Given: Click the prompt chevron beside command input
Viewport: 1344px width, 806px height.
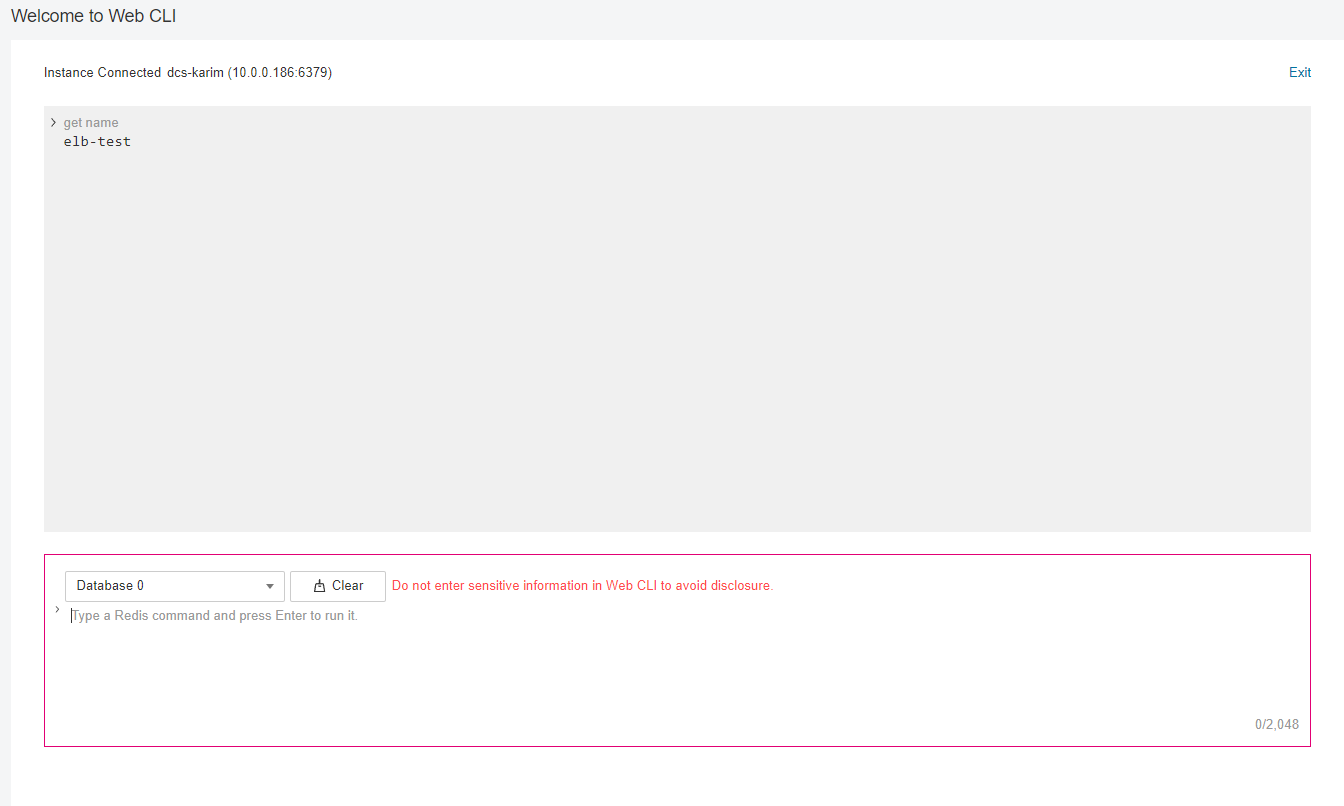Looking at the screenshot, I should tap(57, 609).
